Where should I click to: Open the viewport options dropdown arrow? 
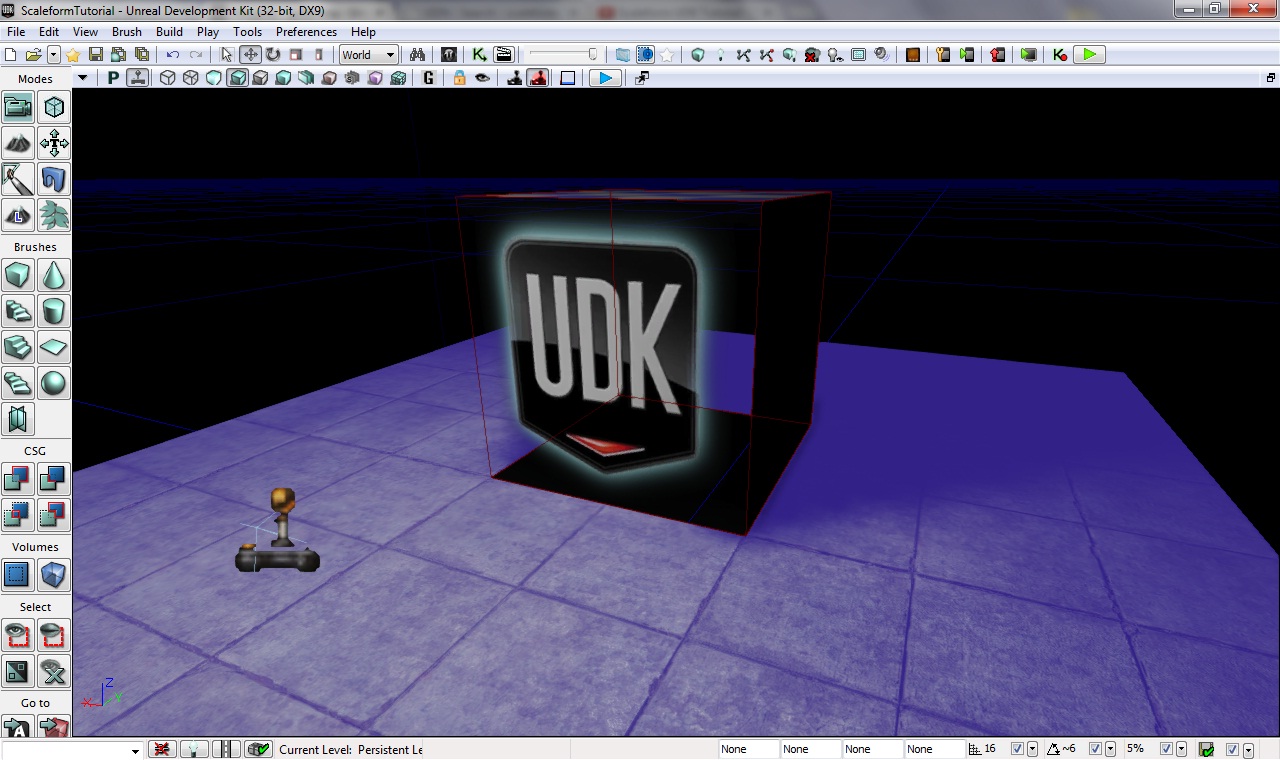click(83, 78)
